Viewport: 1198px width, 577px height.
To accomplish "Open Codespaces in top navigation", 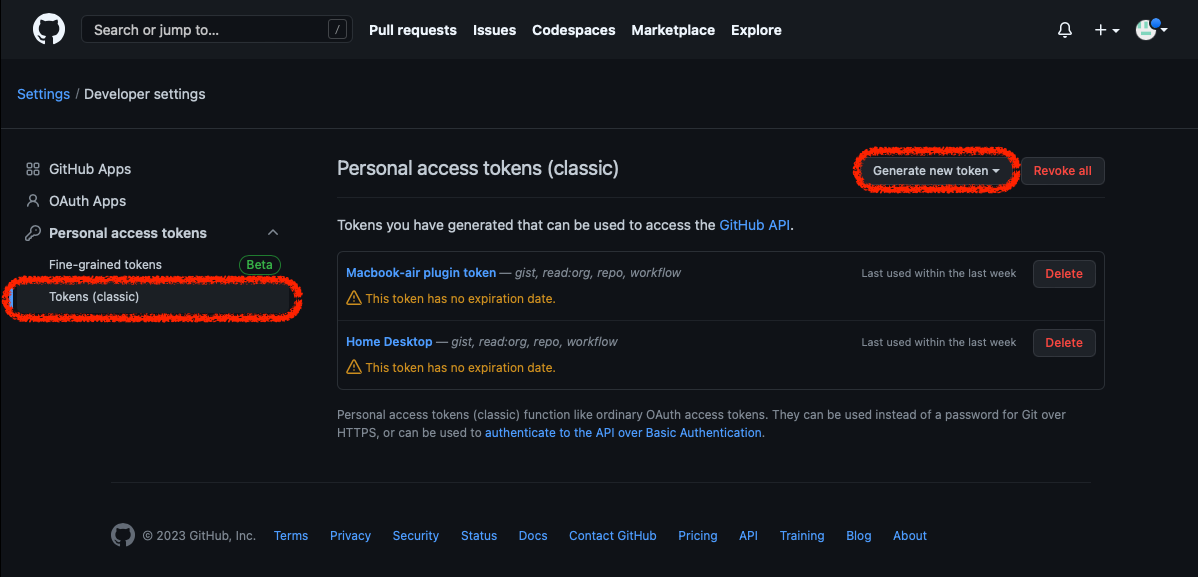I will click(574, 31).
